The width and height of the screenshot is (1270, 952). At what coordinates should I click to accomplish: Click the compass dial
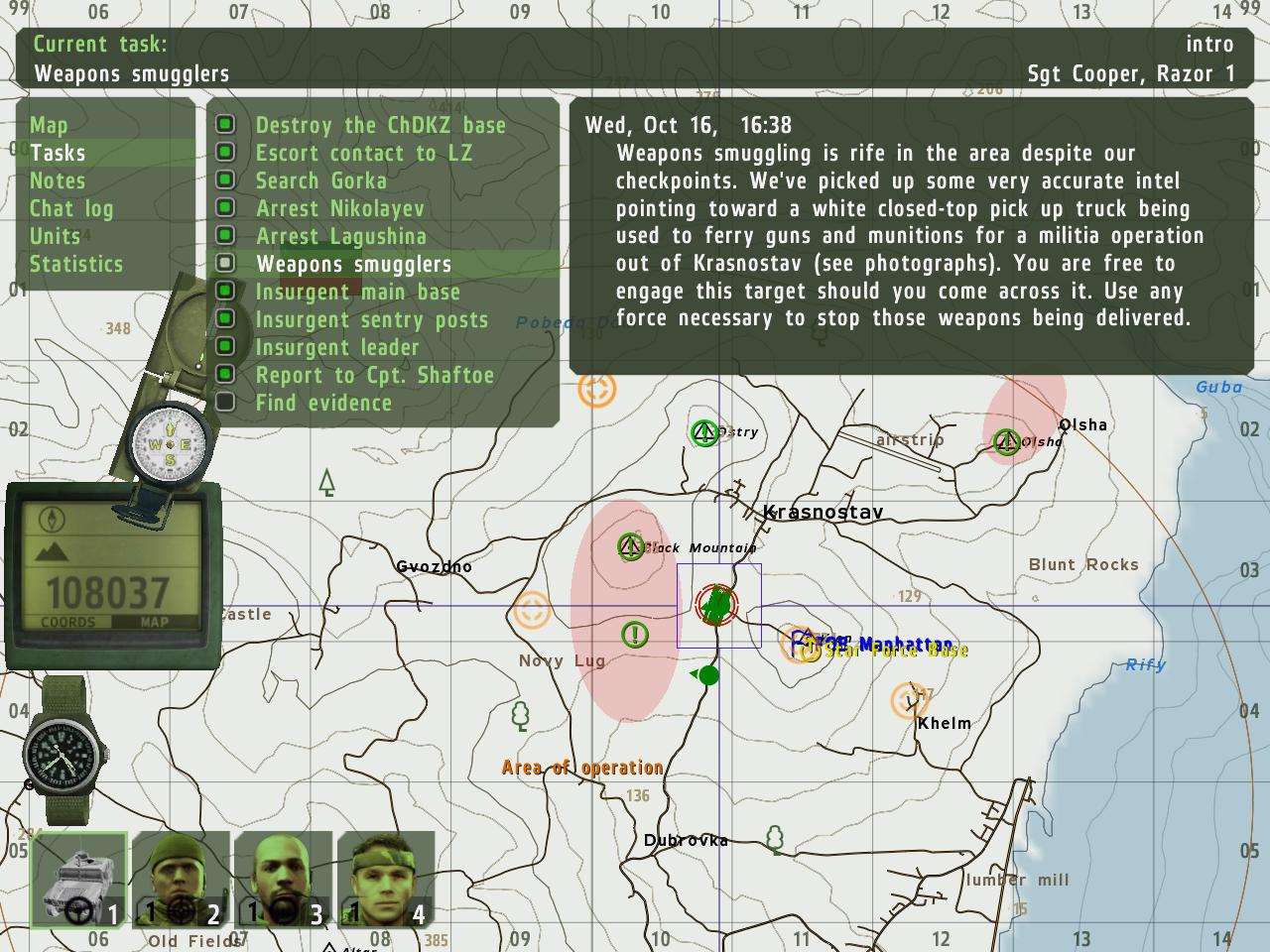pyautogui.click(x=171, y=444)
